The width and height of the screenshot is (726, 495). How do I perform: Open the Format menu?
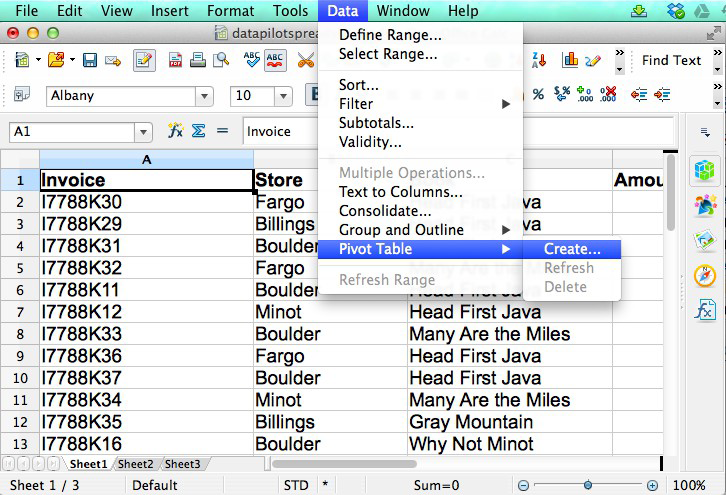click(231, 11)
